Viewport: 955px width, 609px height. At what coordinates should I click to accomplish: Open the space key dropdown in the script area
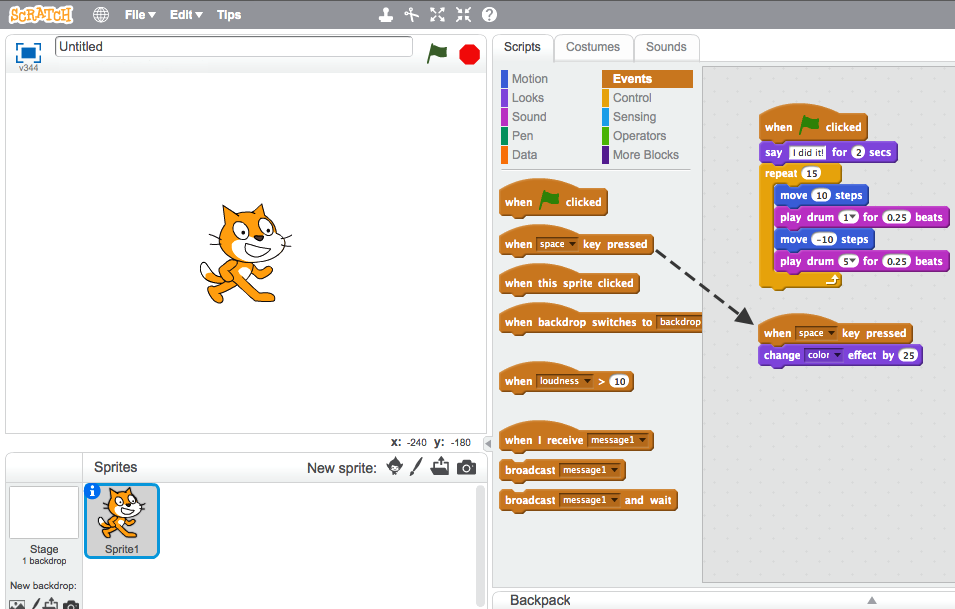[x=816, y=333]
